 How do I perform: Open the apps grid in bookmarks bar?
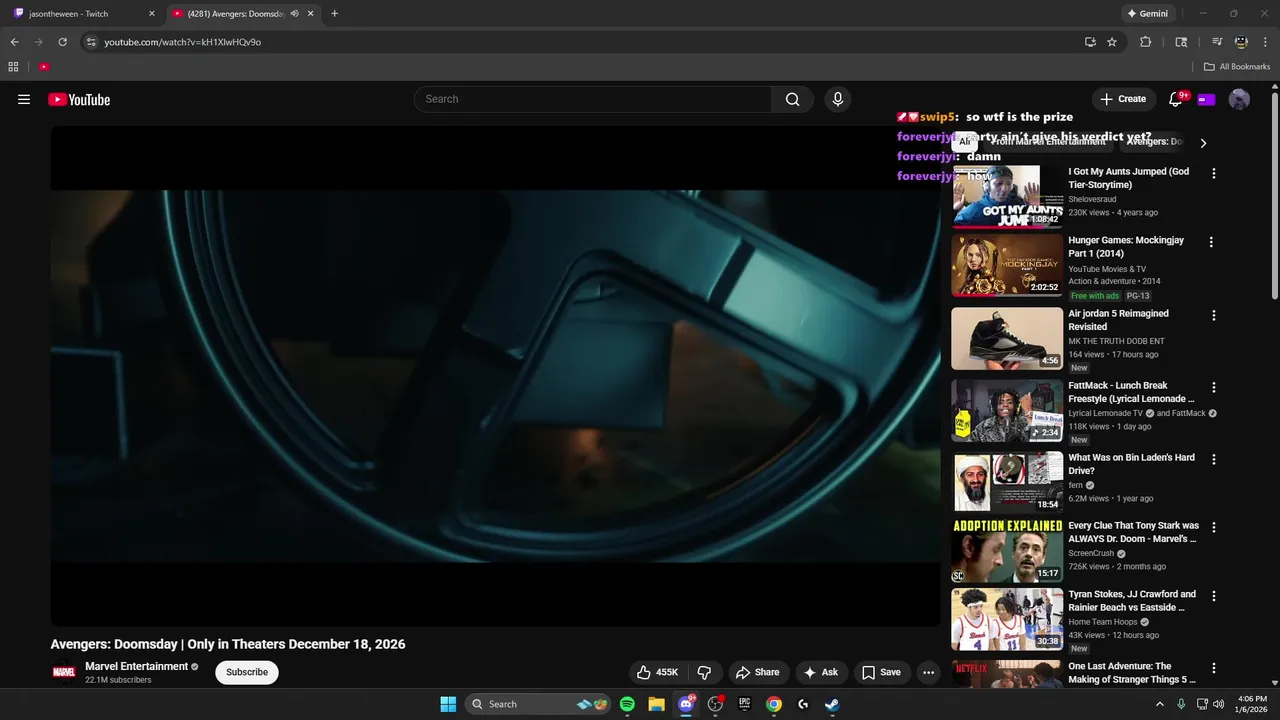click(x=13, y=67)
